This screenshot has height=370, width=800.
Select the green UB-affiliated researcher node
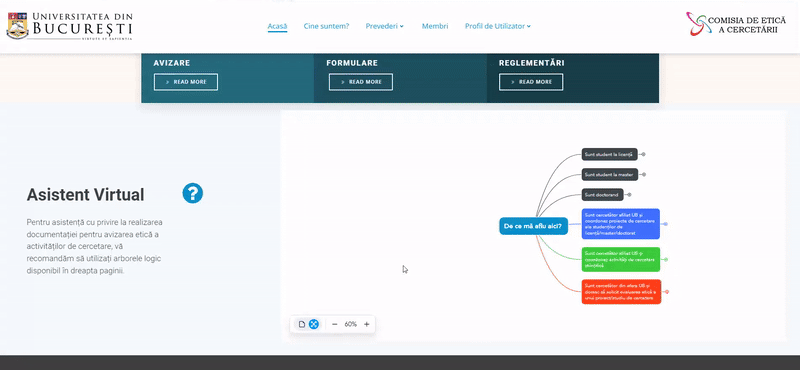[621, 259]
